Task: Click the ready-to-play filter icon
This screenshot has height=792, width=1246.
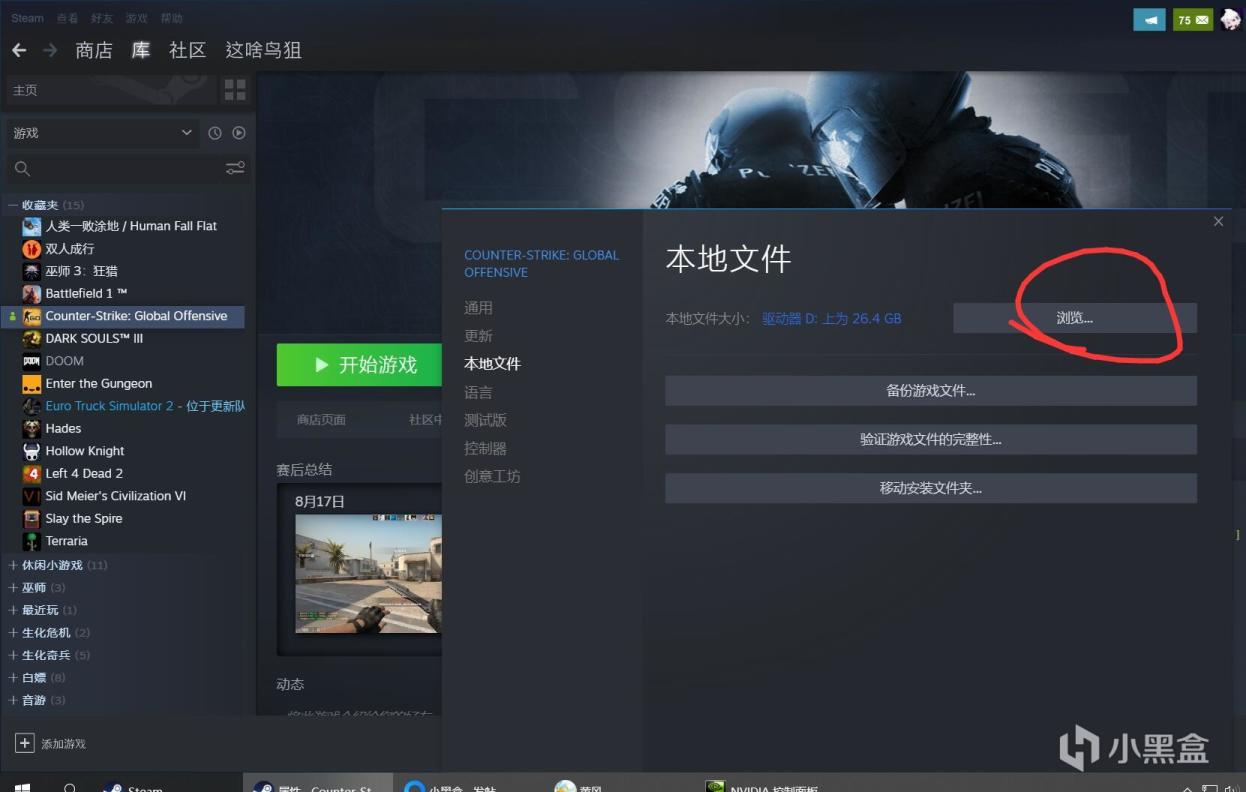Action: pyautogui.click(x=239, y=133)
